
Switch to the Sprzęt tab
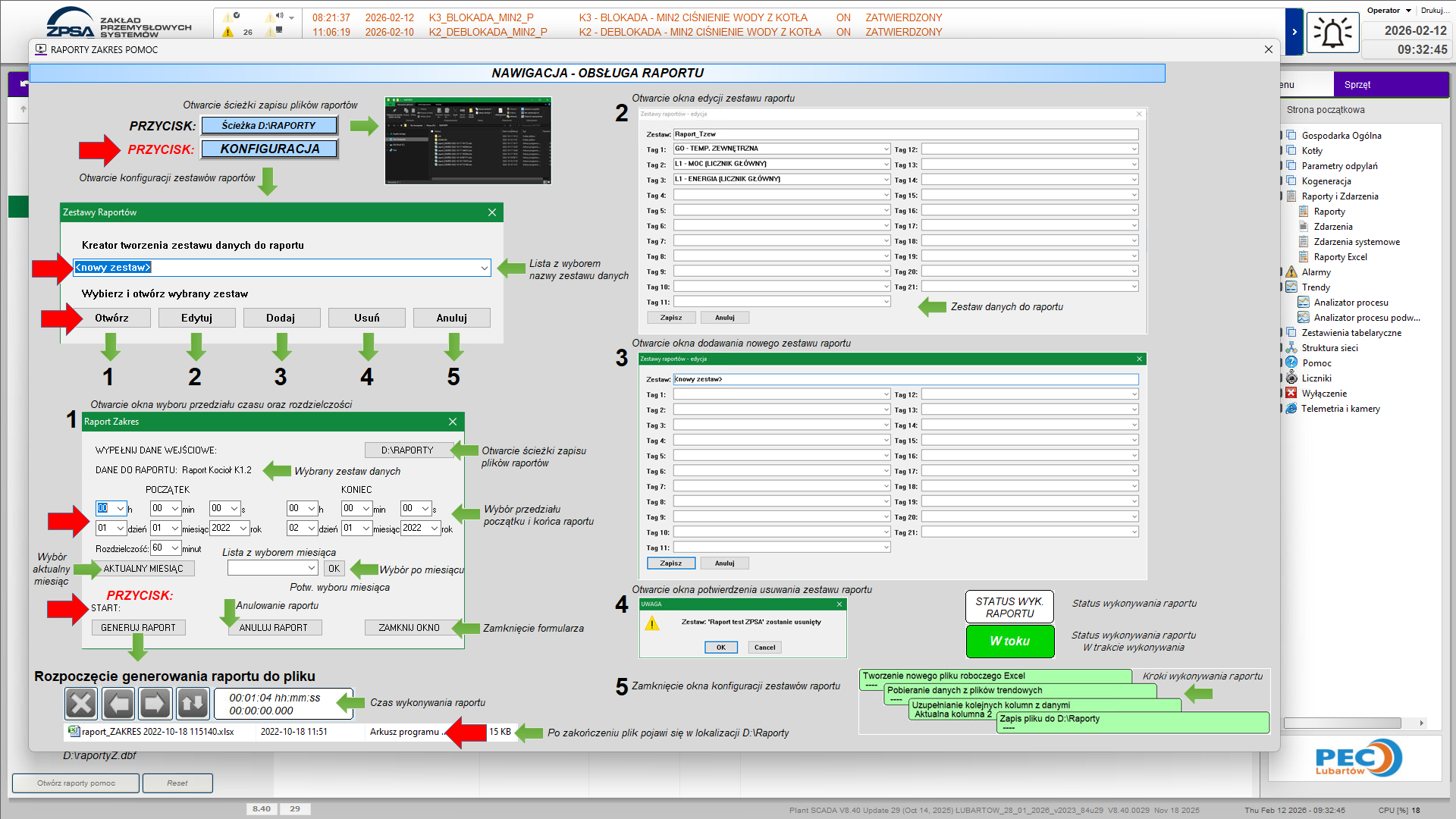pos(1357,85)
